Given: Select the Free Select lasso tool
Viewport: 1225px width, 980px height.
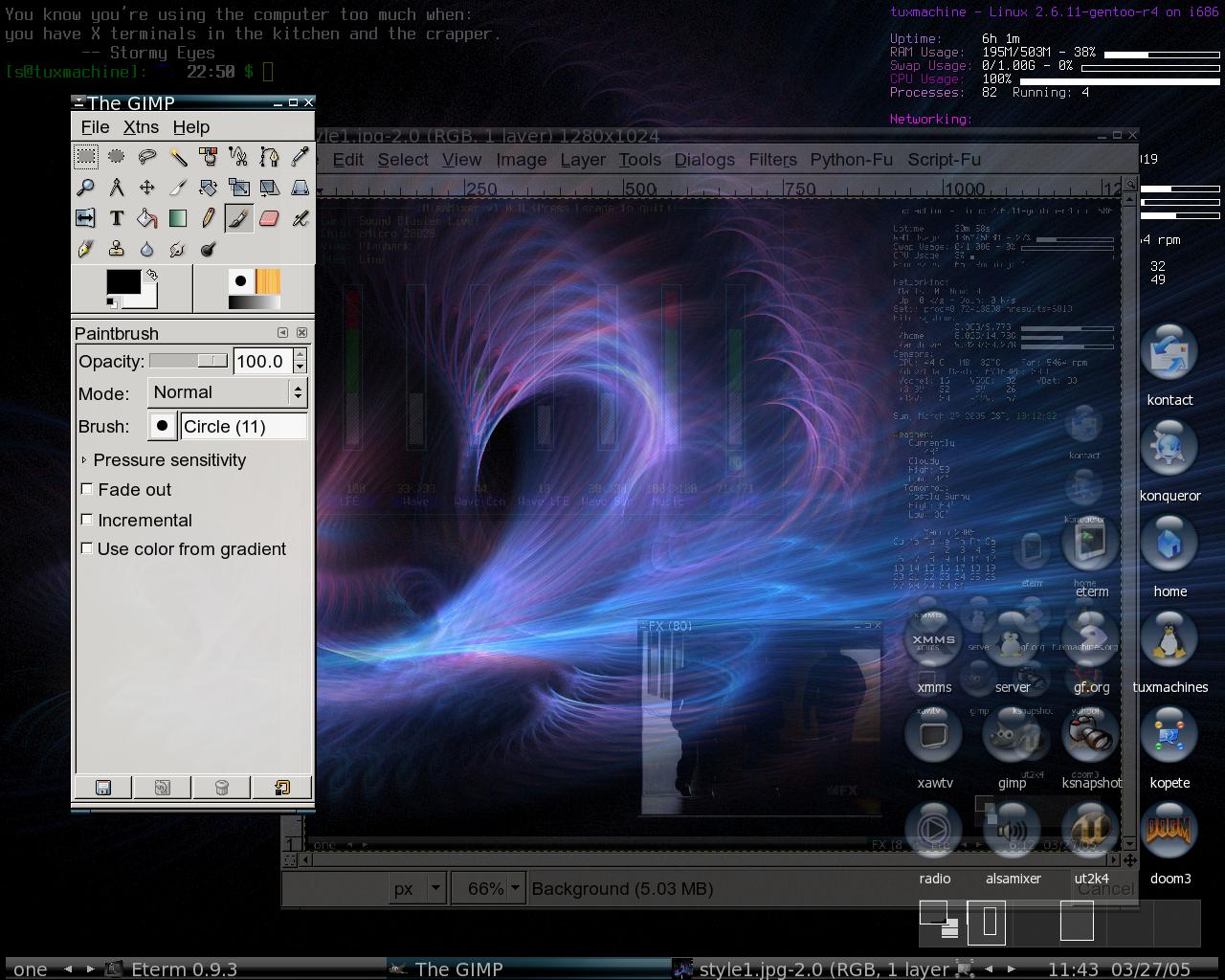Looking at the screenshot, I should tap(147, 157).
